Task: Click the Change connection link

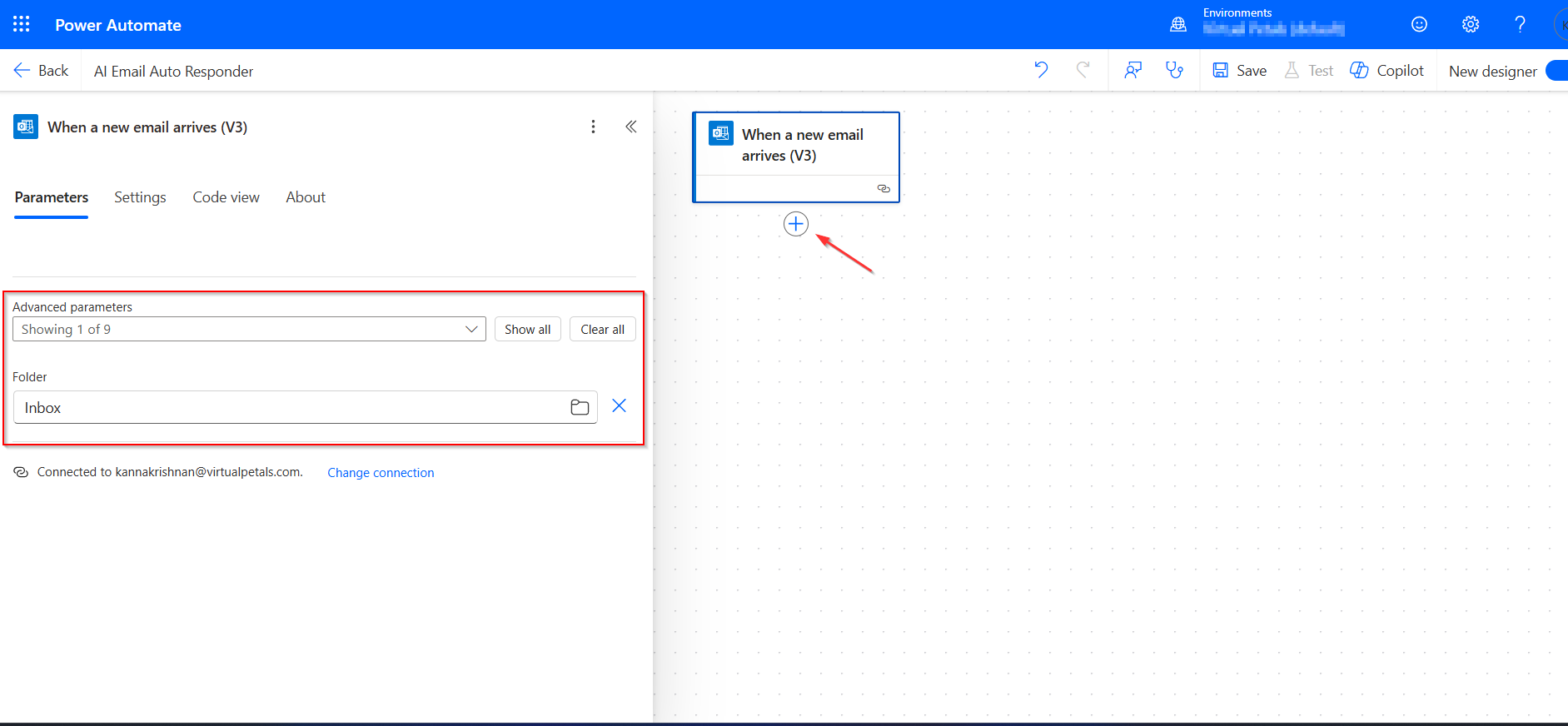Action: coord(381,472)
